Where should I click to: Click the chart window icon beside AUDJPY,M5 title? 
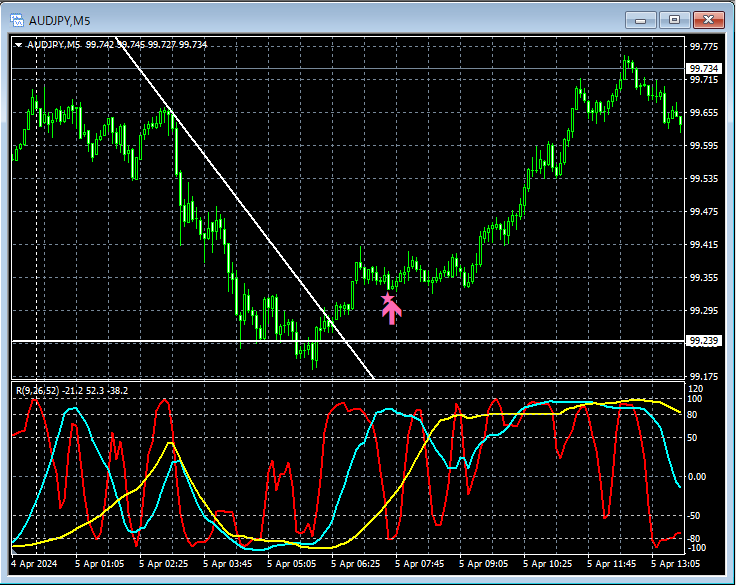(17, 20)
